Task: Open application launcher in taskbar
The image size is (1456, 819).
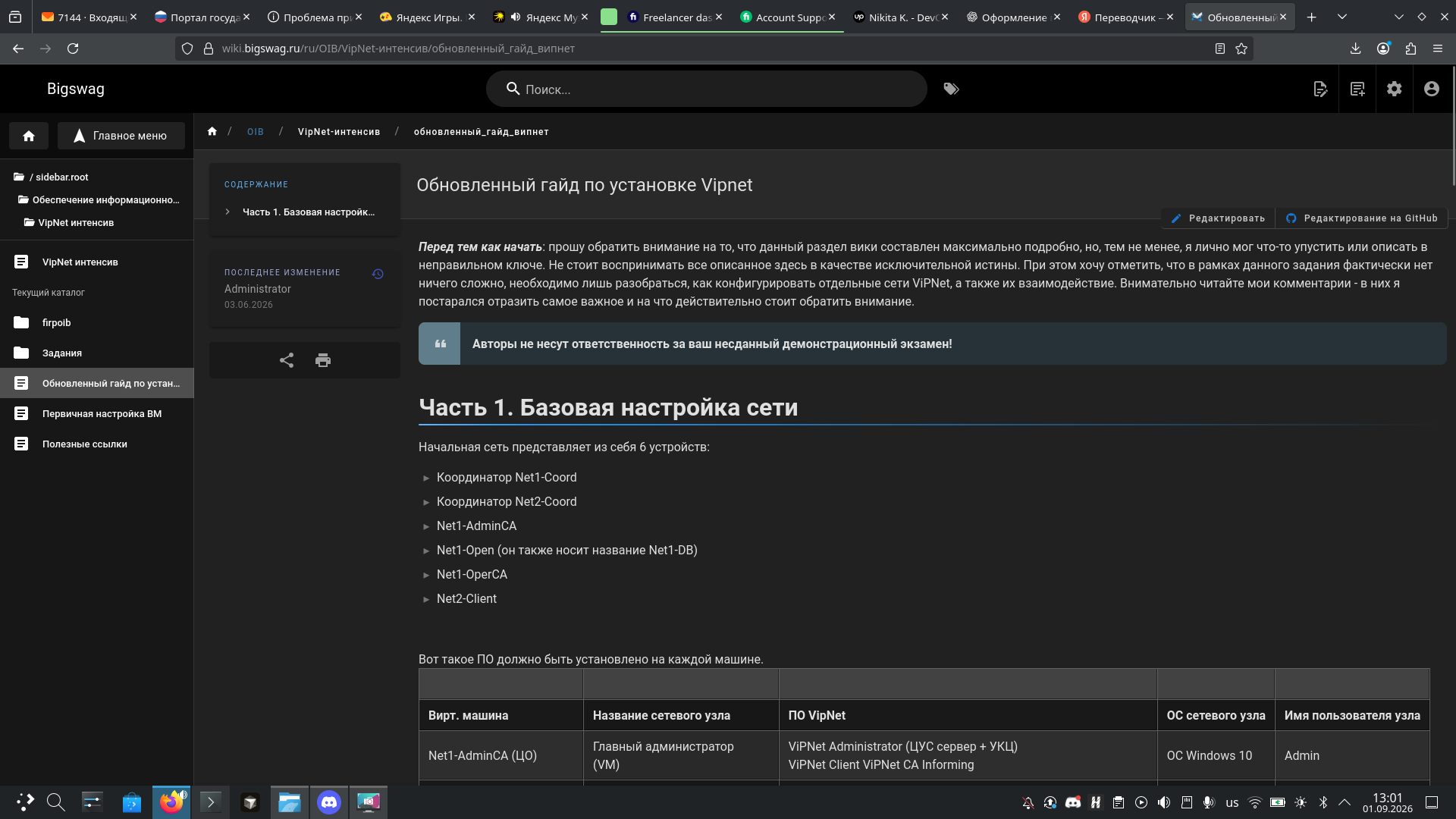Action: tap(25, 802)
